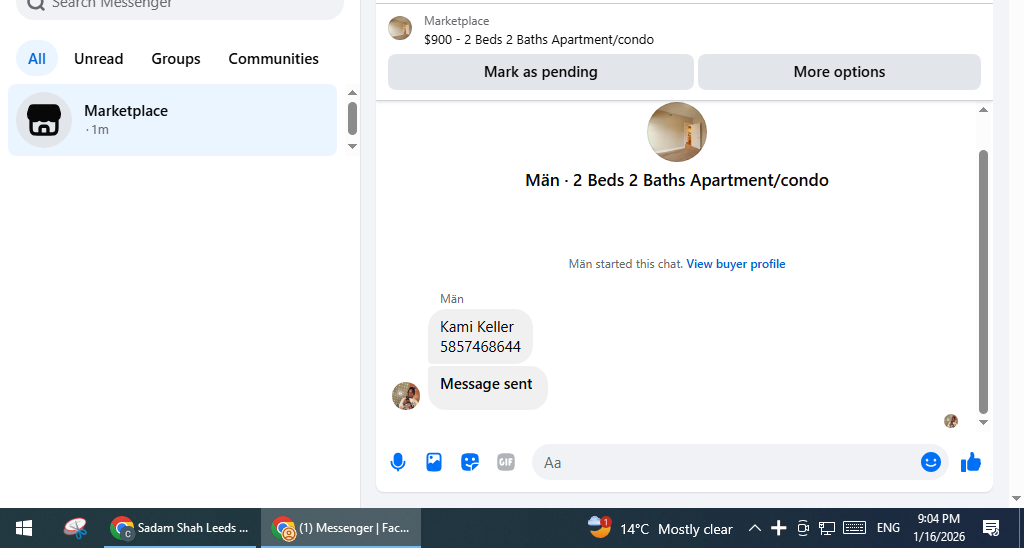The image size is (1024, 548).
Task: Click the ENG language indicator
Action: [888, 528]
